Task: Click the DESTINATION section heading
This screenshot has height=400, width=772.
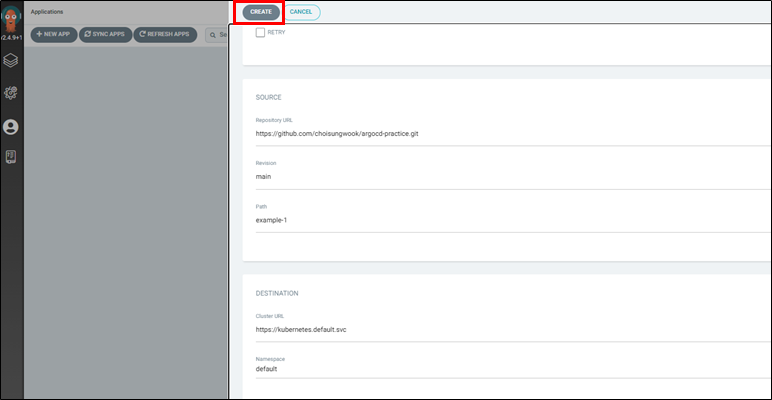Action: coord(277,293)
